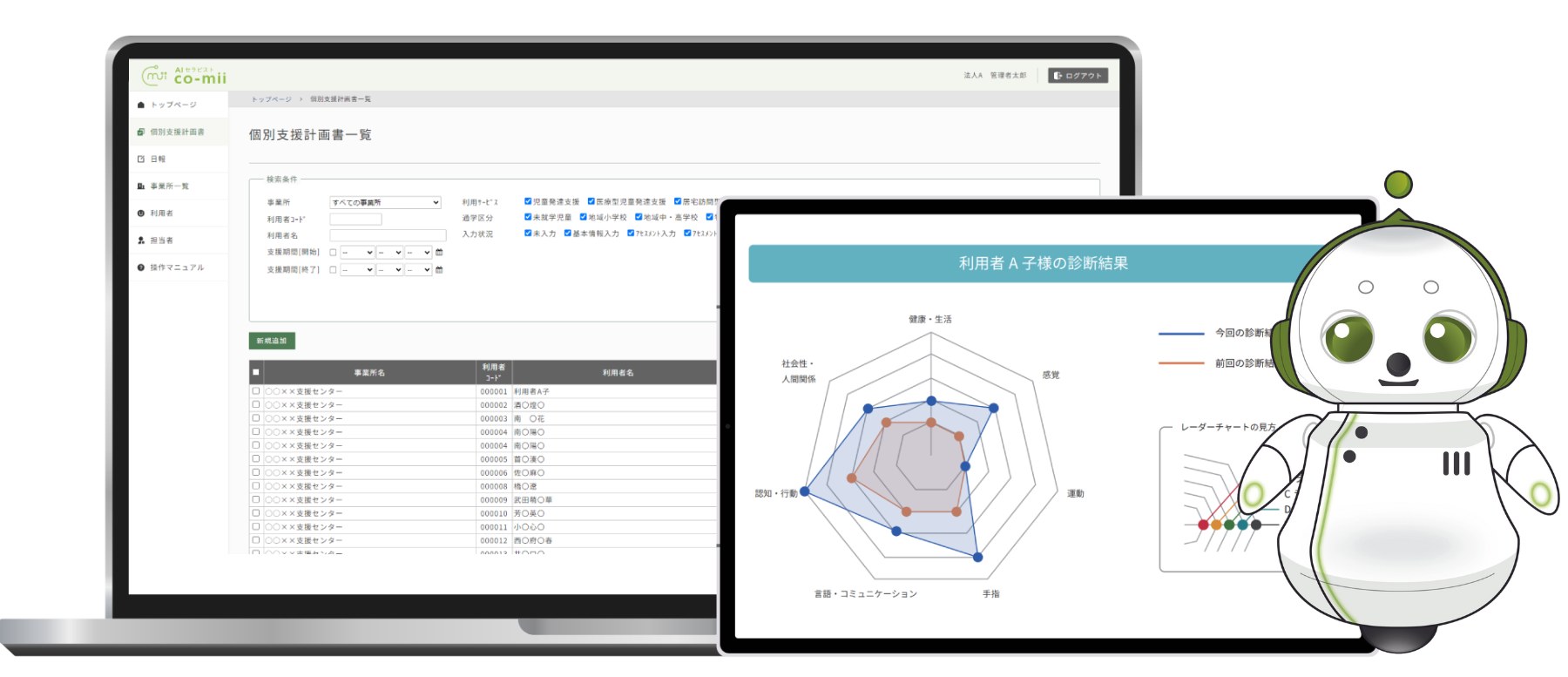Screen dimensions: 1568x677
Task: Click user code 000012 in the table
Action: tap(494, 541)
